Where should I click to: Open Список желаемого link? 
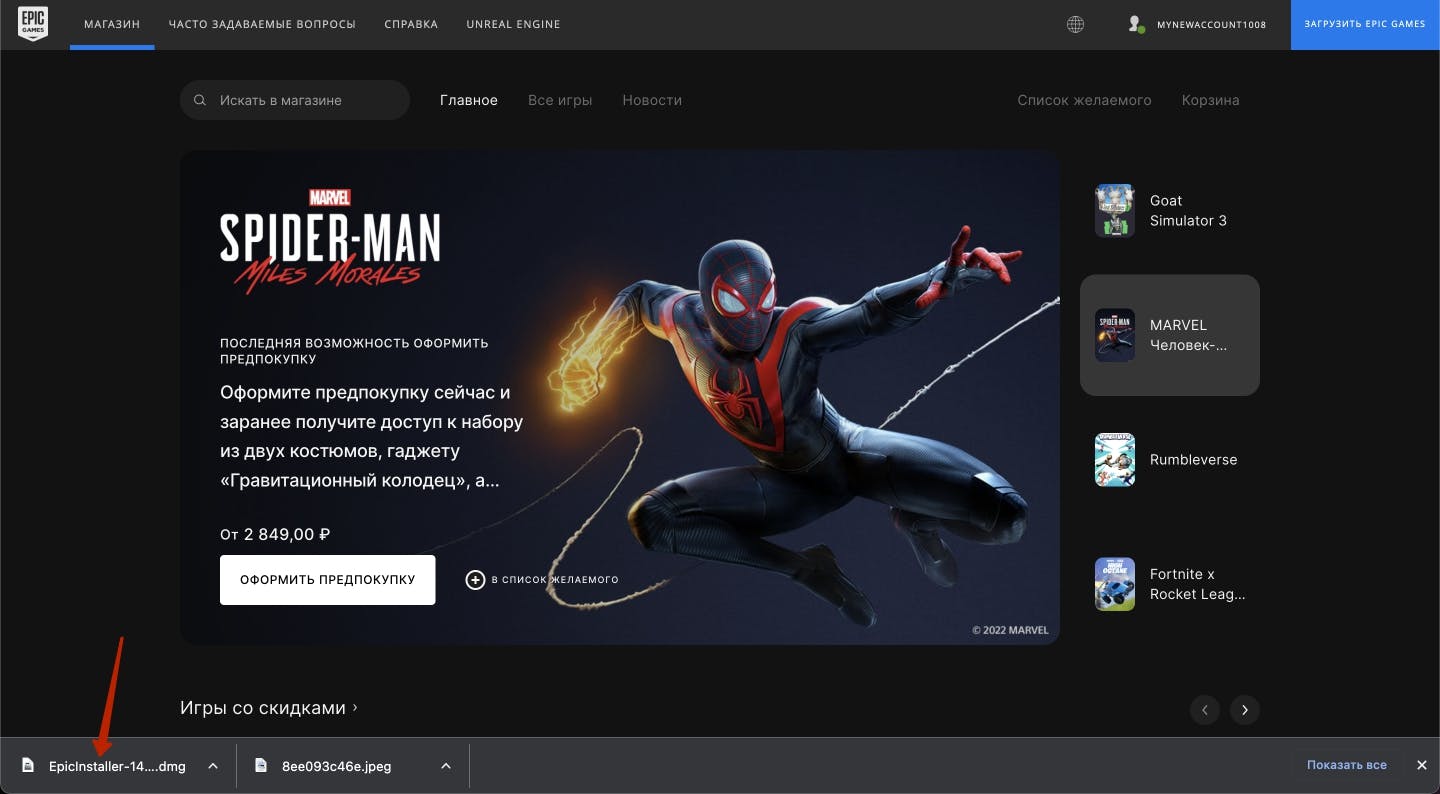[1084, 100]
